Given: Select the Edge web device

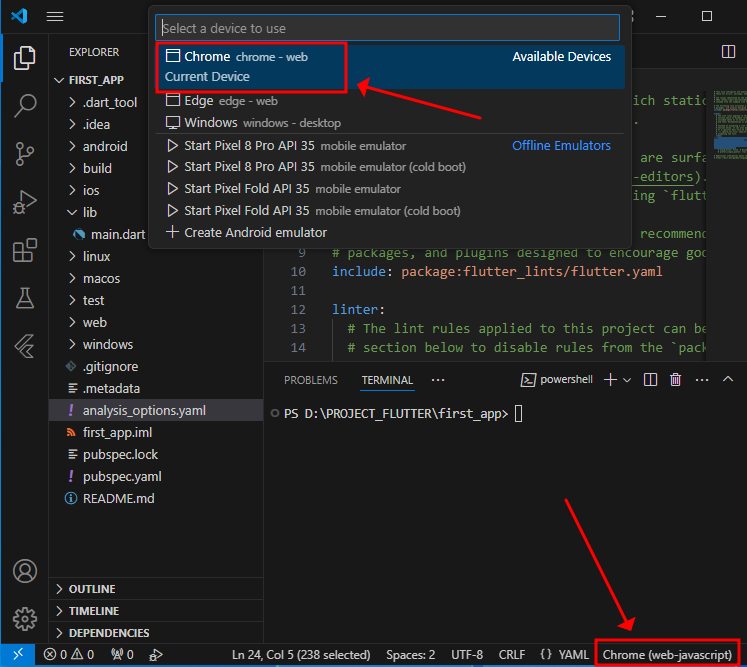Looking at the screenshot, I should 390,101.
